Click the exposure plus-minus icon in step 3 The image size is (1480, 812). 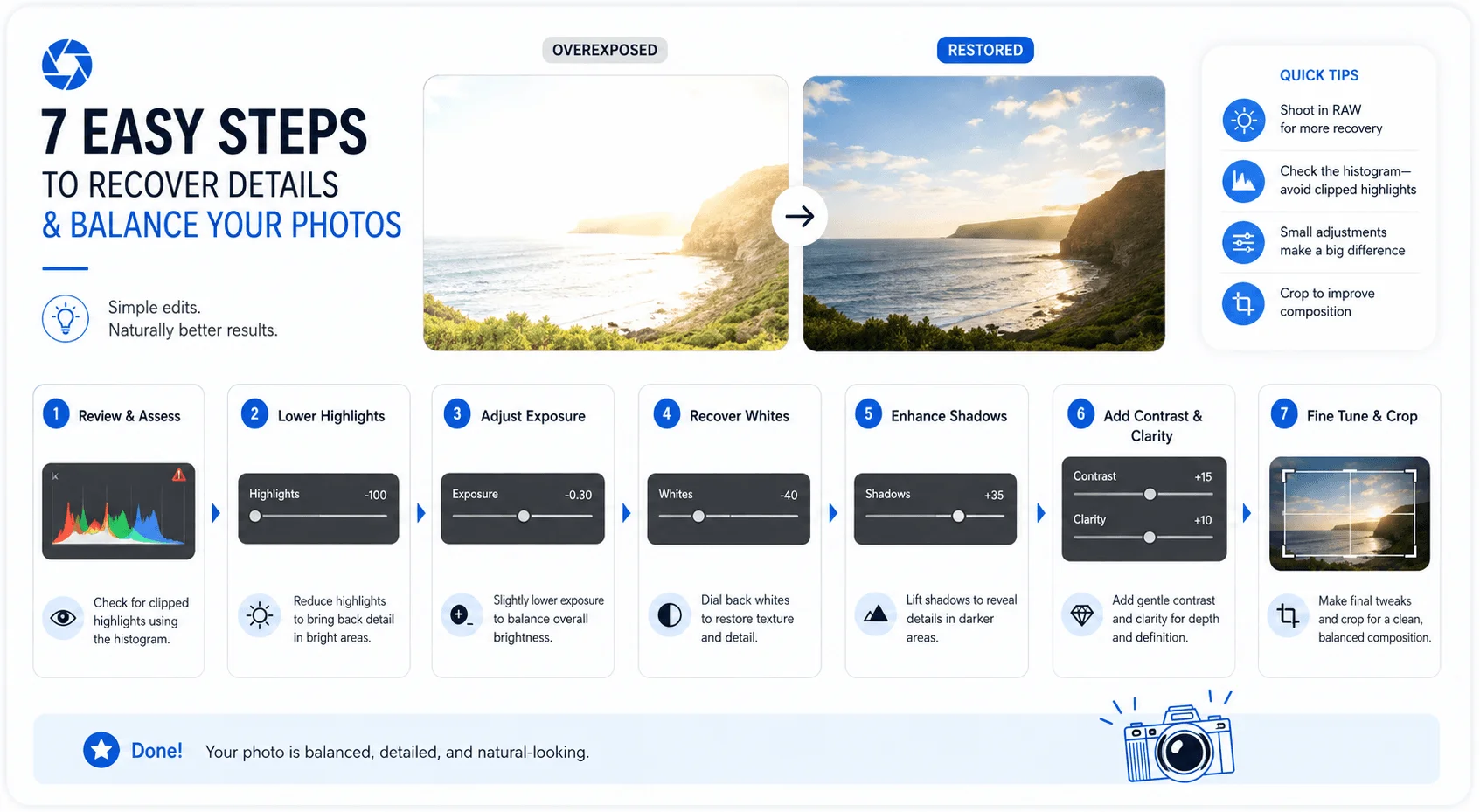click(x=462, y=615)
